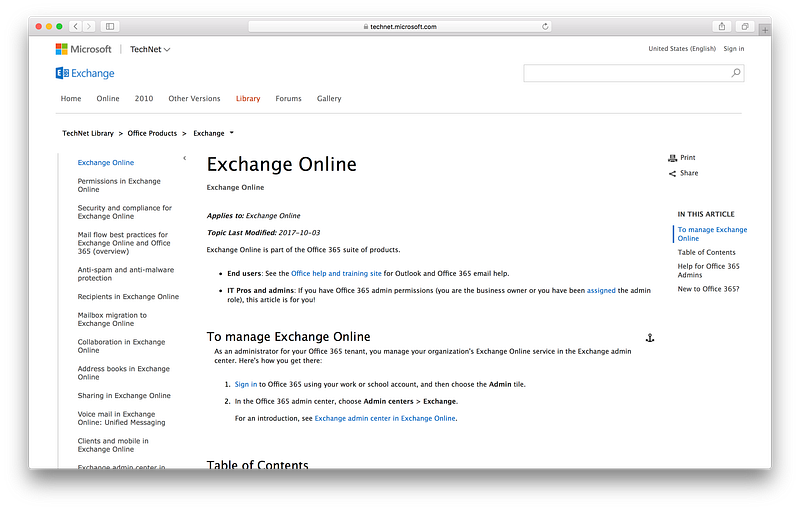Open Mailbox migration to Exchange Online

click(112, 319)
